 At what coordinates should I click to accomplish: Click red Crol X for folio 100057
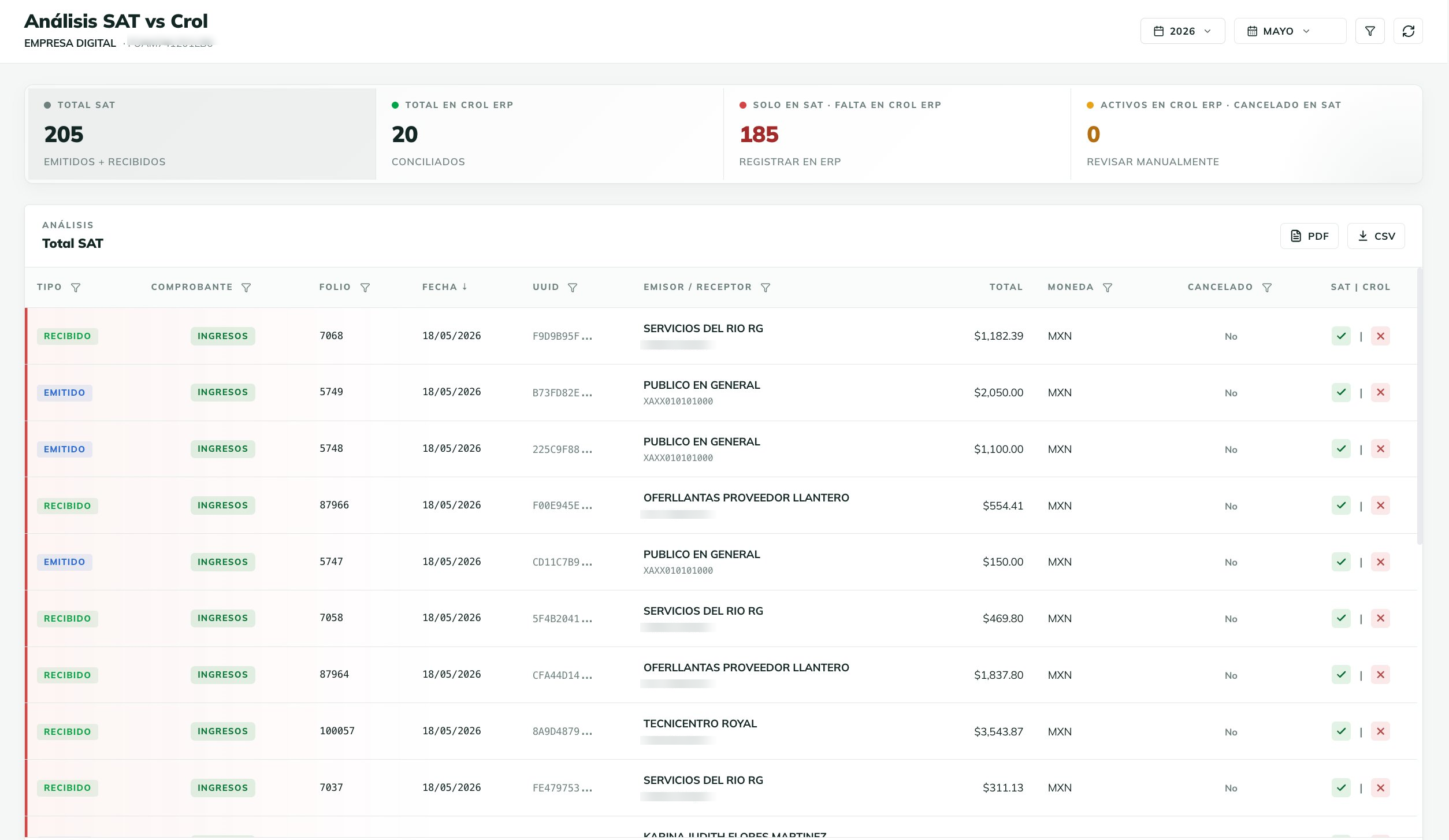click(1380, 731)
